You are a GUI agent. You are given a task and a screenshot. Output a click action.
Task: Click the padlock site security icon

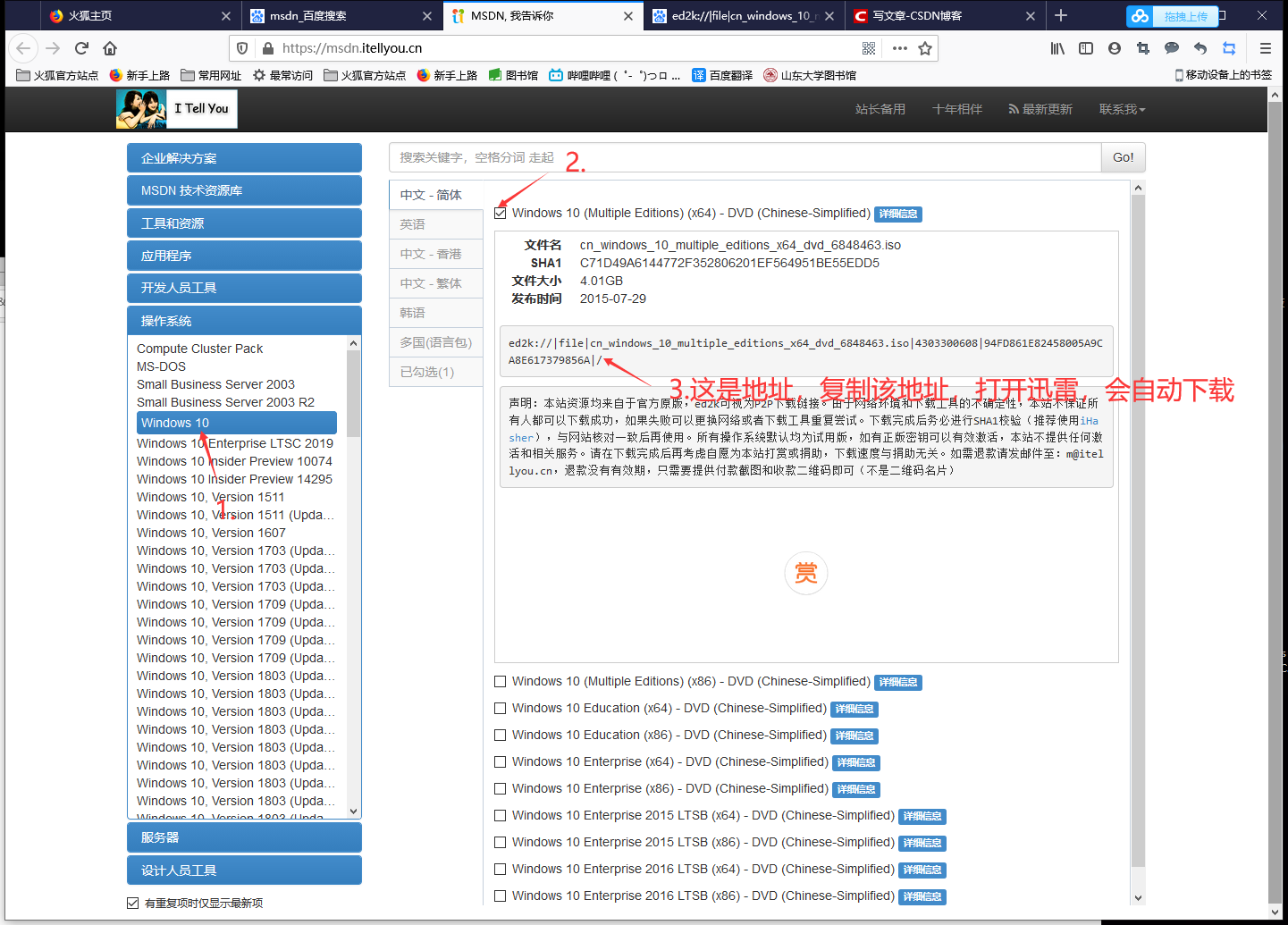[266, 48]
